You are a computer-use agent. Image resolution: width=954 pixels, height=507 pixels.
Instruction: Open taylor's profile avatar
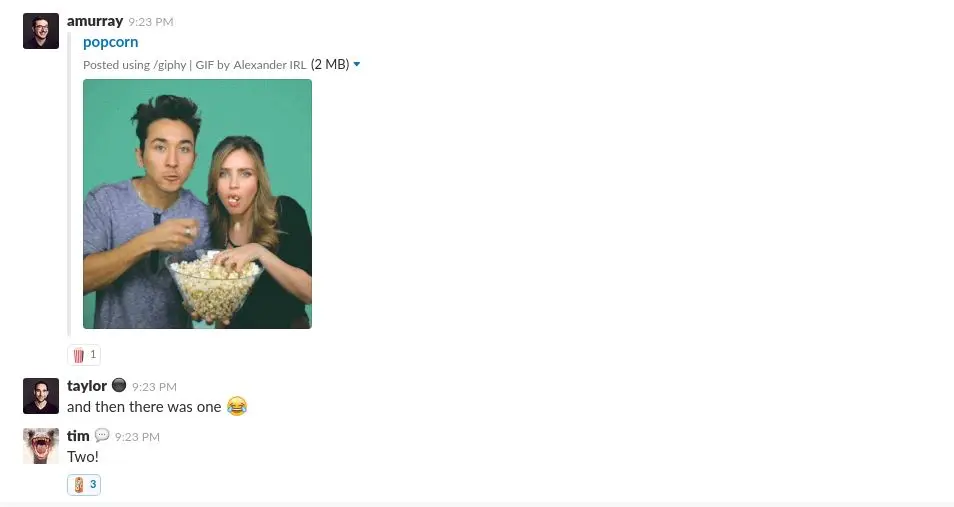tap(41, 396)
